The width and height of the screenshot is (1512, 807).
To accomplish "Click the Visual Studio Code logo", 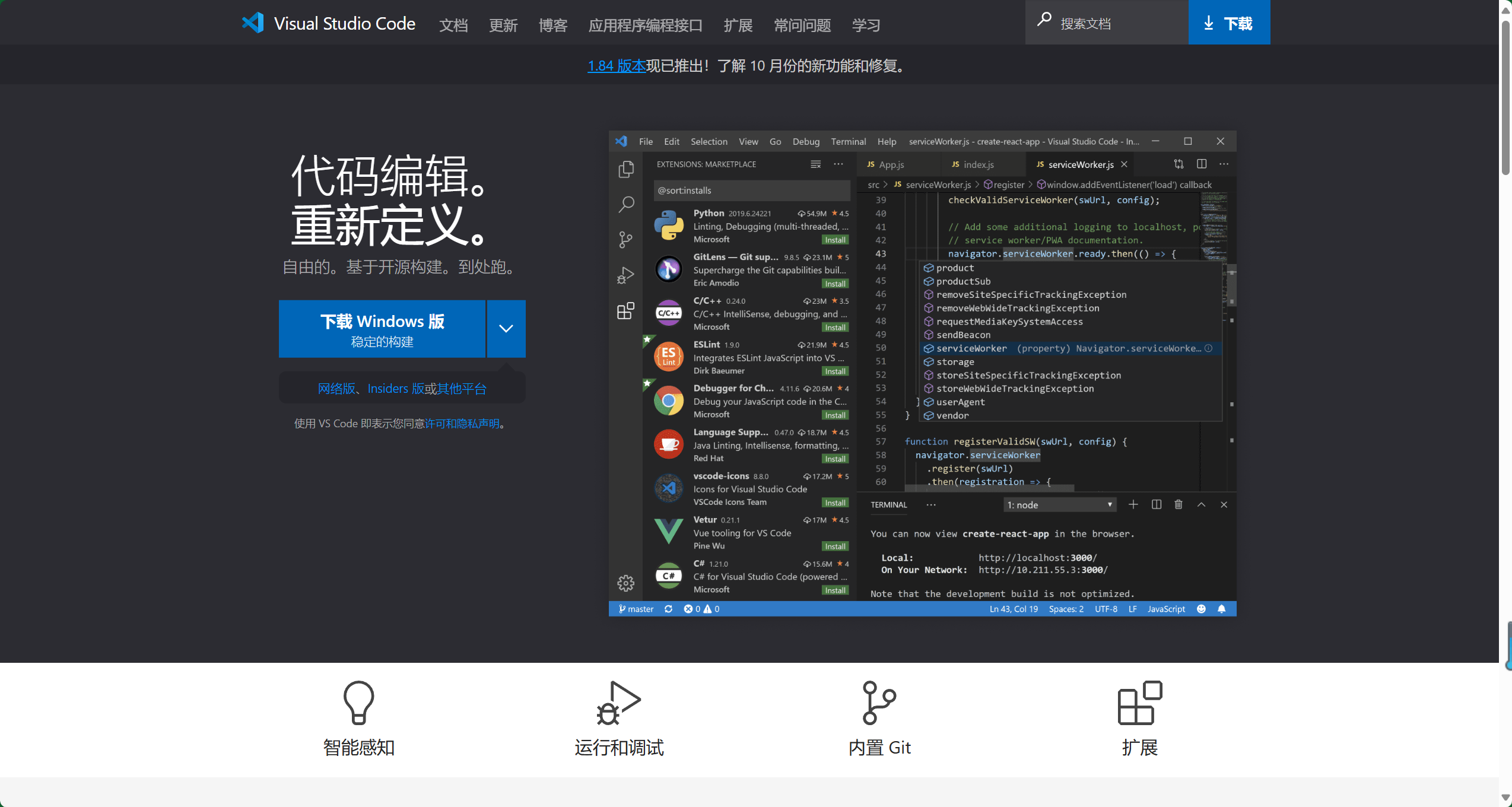I will 253,23.
